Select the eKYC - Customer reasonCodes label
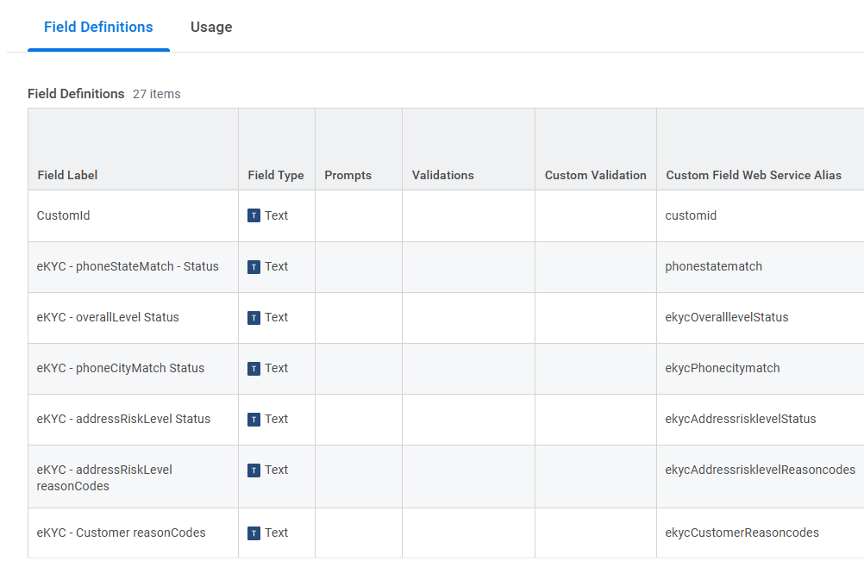Image resolution: width=864 pixels, height=568 pixels. tap(121, 533)
